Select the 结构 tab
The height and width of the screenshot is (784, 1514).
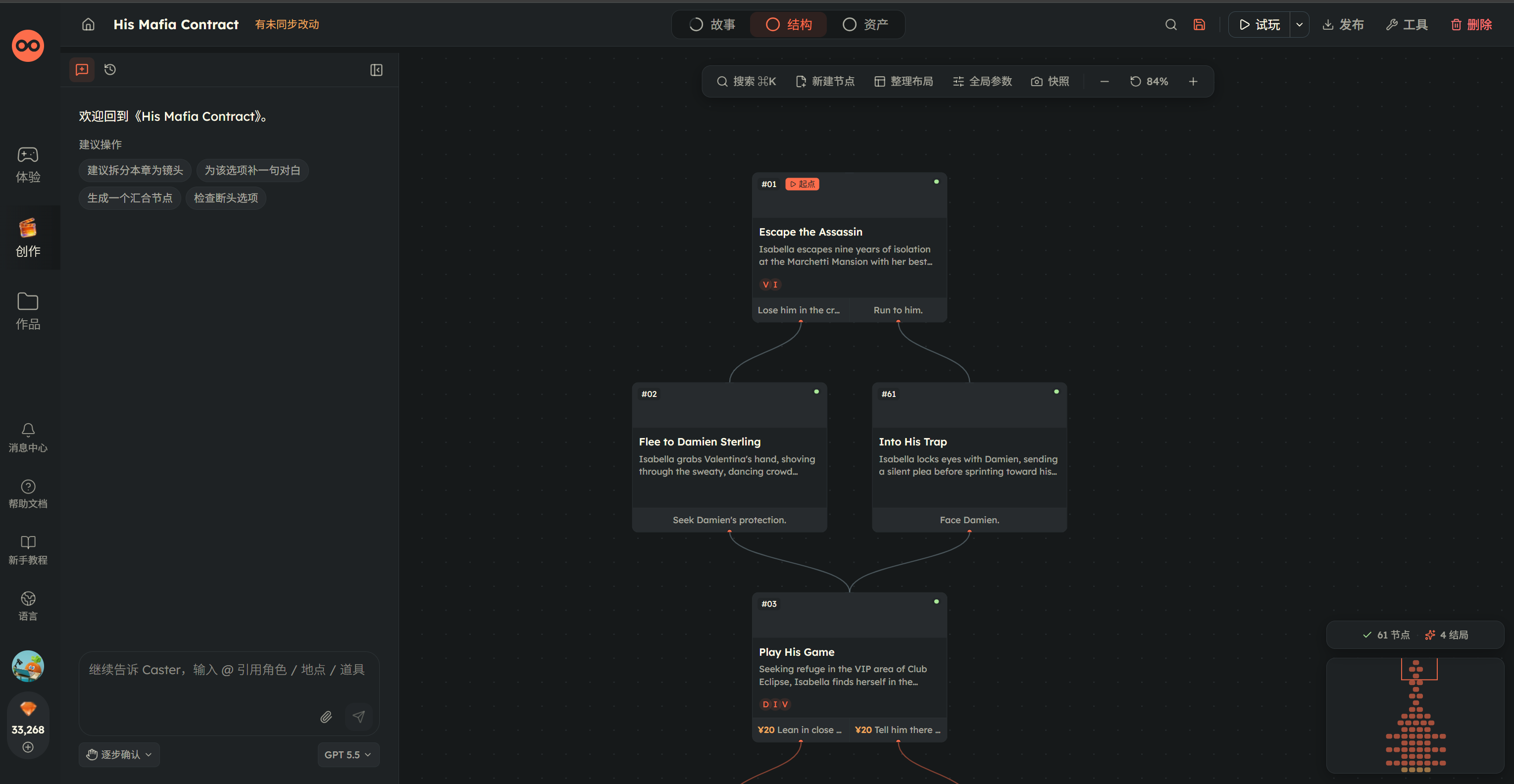789,24
